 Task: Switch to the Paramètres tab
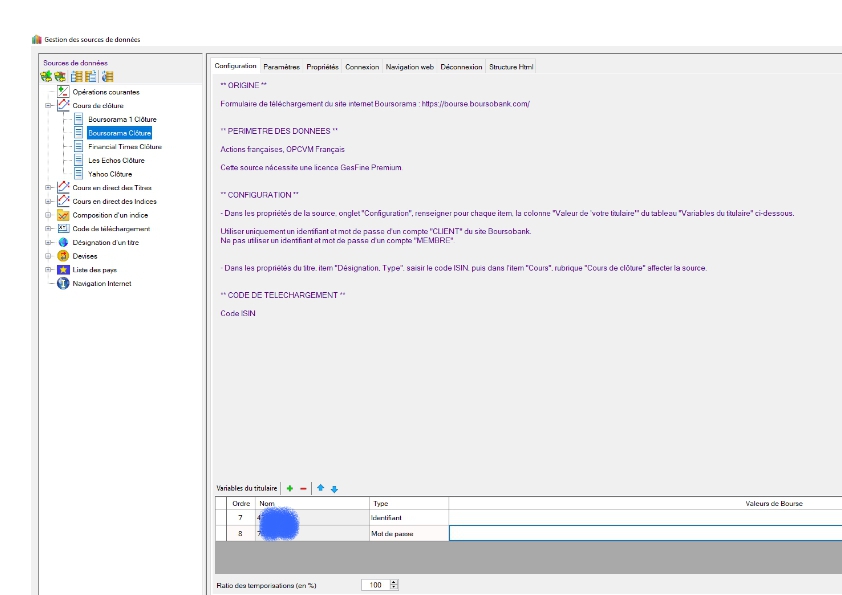click(281, 67)
